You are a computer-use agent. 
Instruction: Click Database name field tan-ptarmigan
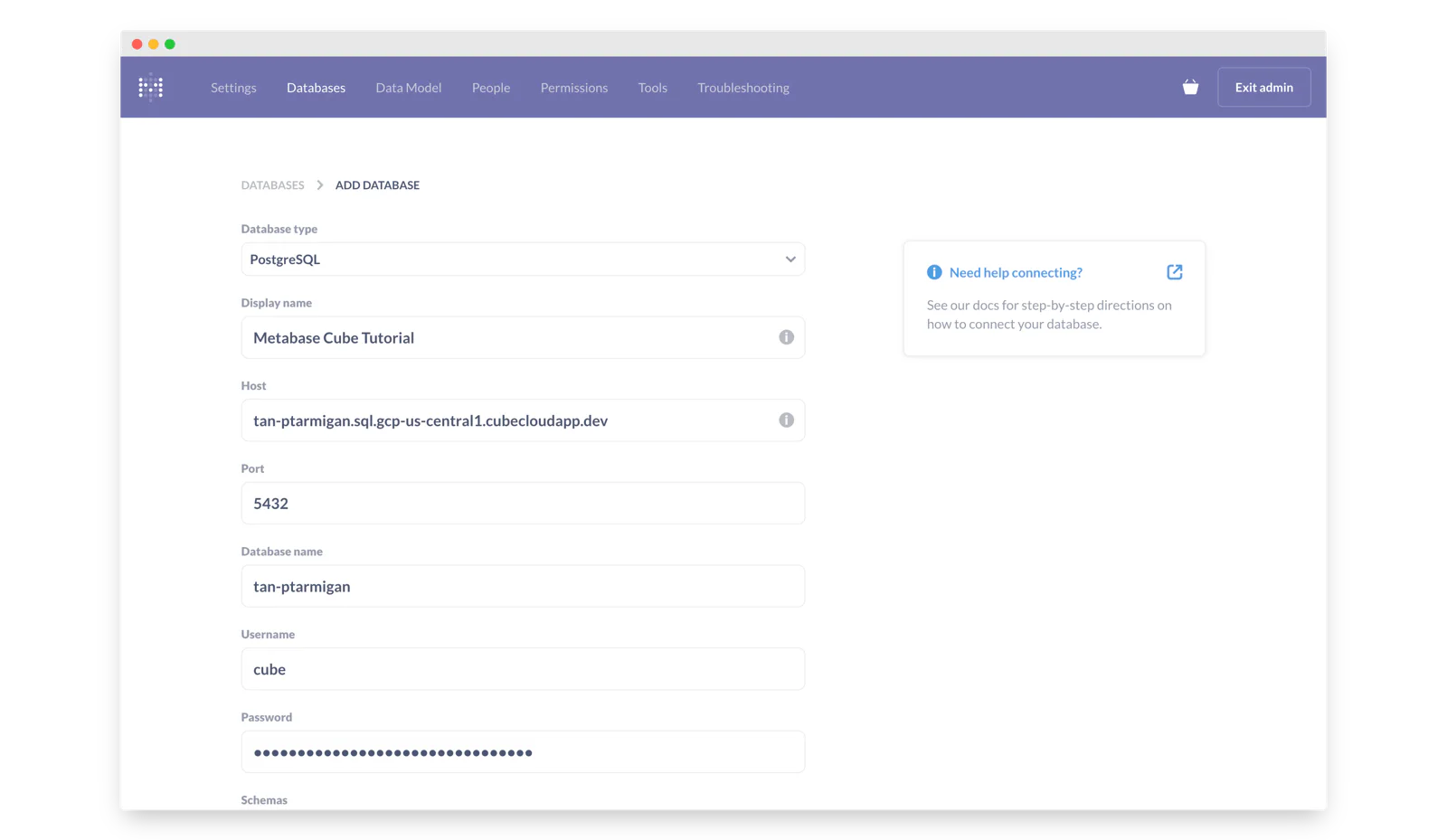(x=523, y=586)
